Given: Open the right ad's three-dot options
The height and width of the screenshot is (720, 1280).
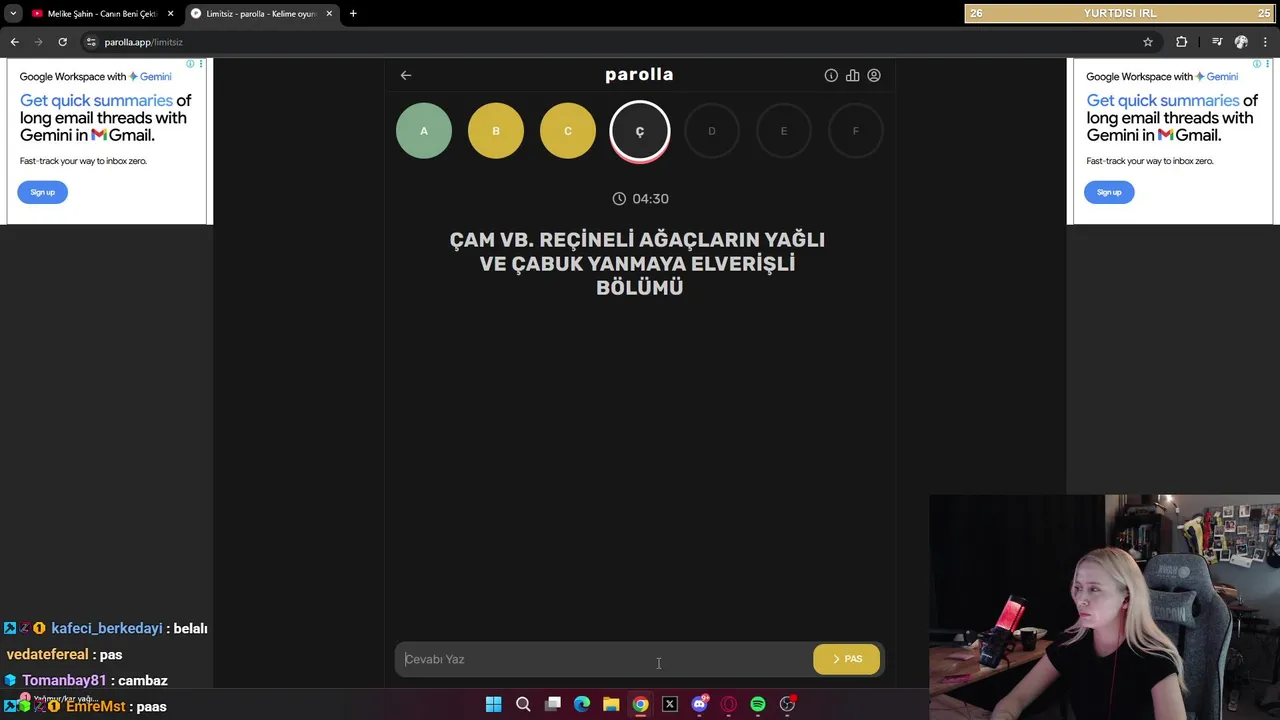Looking at the screenshot, I should (x=1268, y=64).
